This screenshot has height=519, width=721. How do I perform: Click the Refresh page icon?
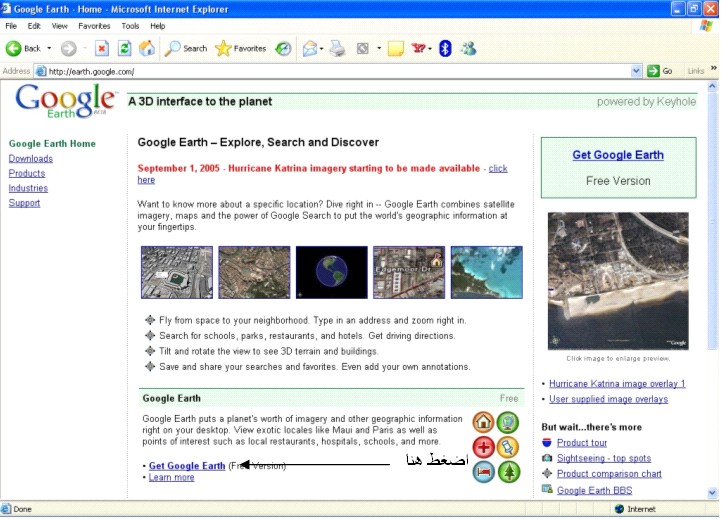[125, 48]
